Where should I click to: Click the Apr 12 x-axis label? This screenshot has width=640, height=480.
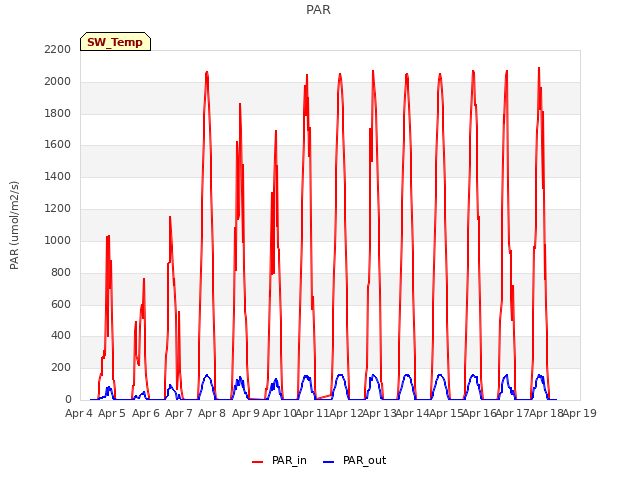pyautogui.click(x=346, y=413)
